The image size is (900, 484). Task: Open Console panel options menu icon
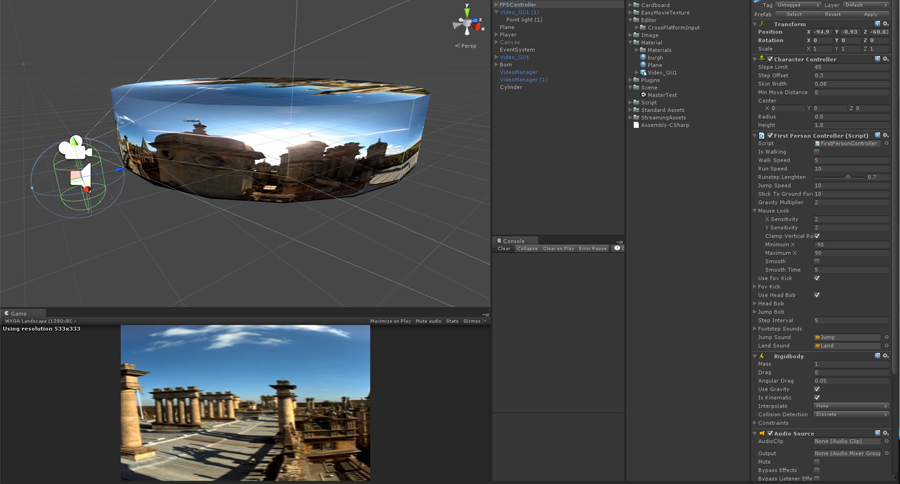[619, 242]
